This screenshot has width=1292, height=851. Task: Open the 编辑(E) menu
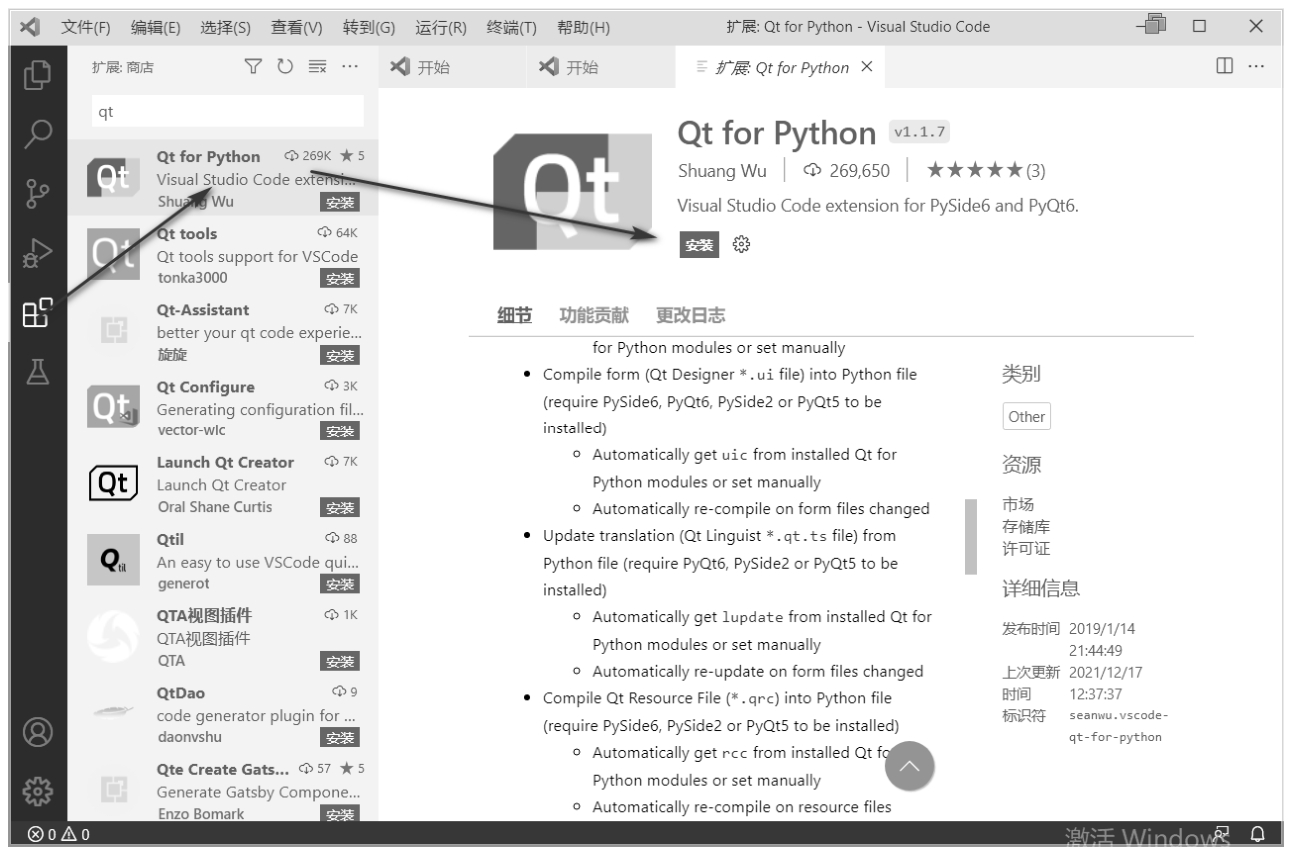[156, 27]
